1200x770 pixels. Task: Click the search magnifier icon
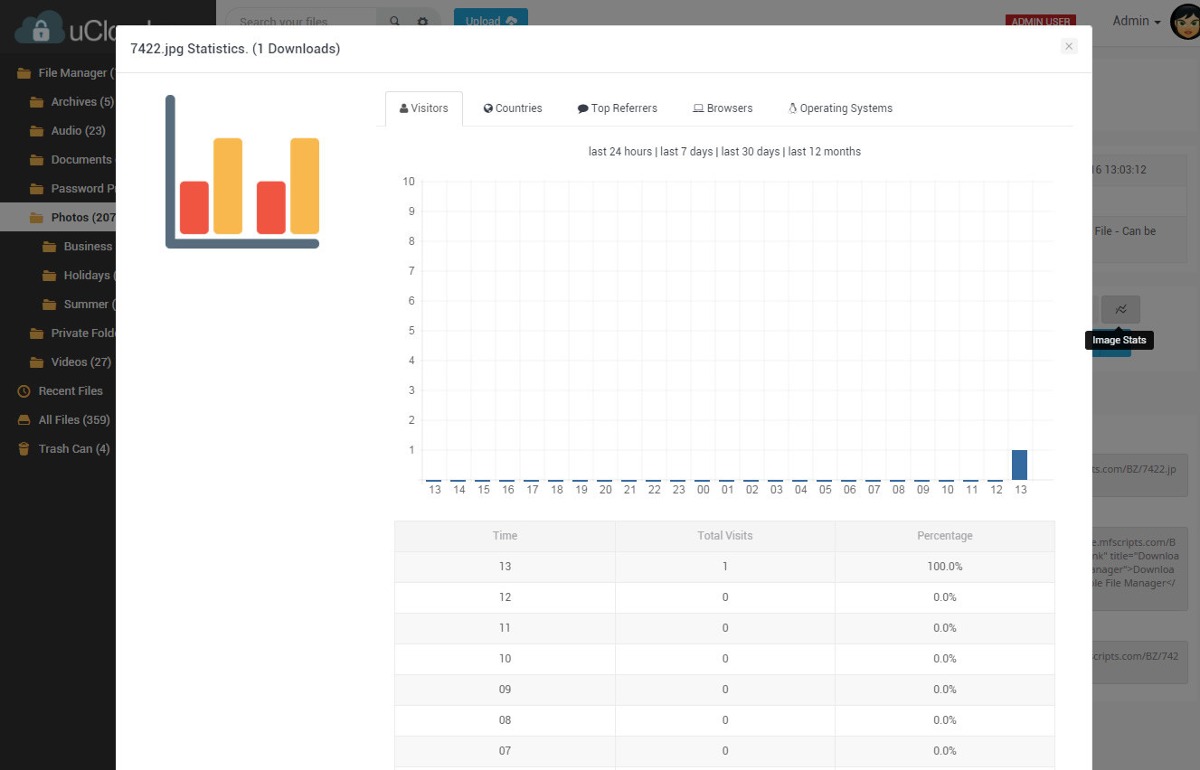click(394, 21)
